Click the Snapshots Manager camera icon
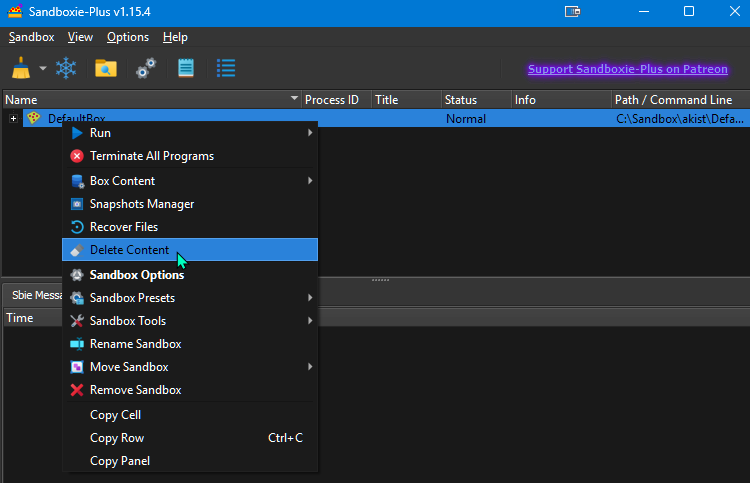 (77, 204)
